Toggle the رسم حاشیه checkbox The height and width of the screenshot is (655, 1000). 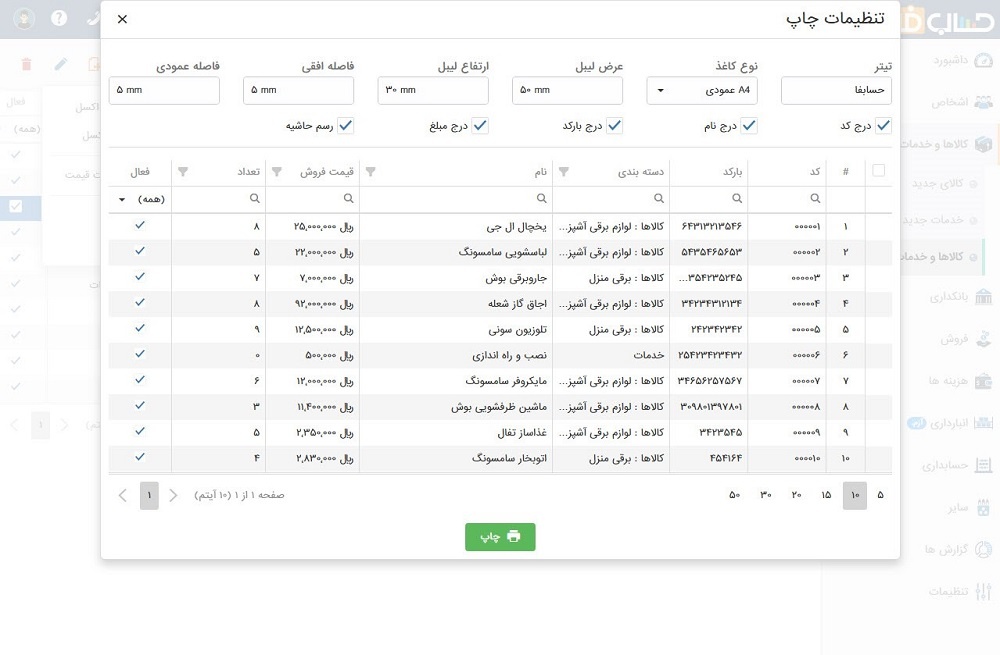tap(346, 126)
